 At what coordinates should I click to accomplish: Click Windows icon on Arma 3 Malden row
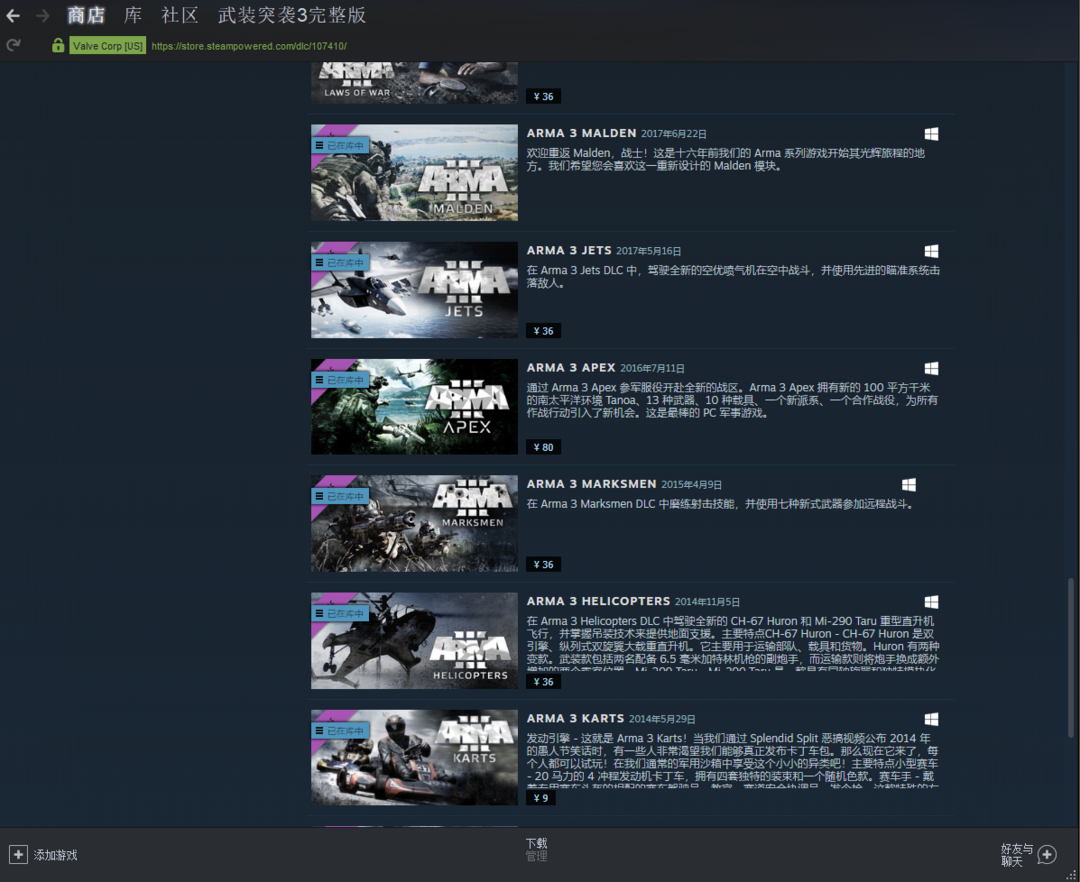point(931,134)
